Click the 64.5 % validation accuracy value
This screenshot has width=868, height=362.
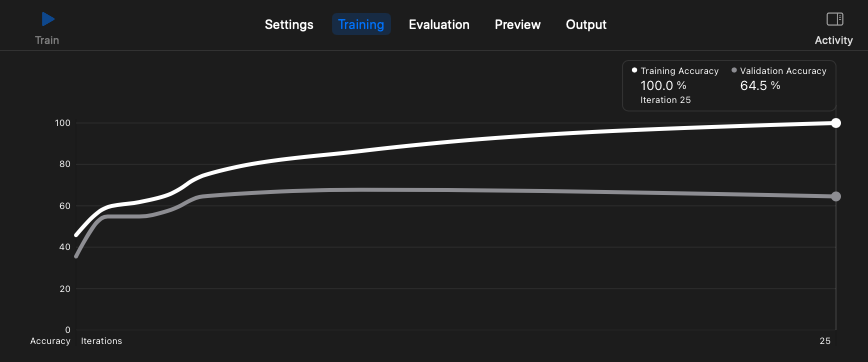[760, 85]
